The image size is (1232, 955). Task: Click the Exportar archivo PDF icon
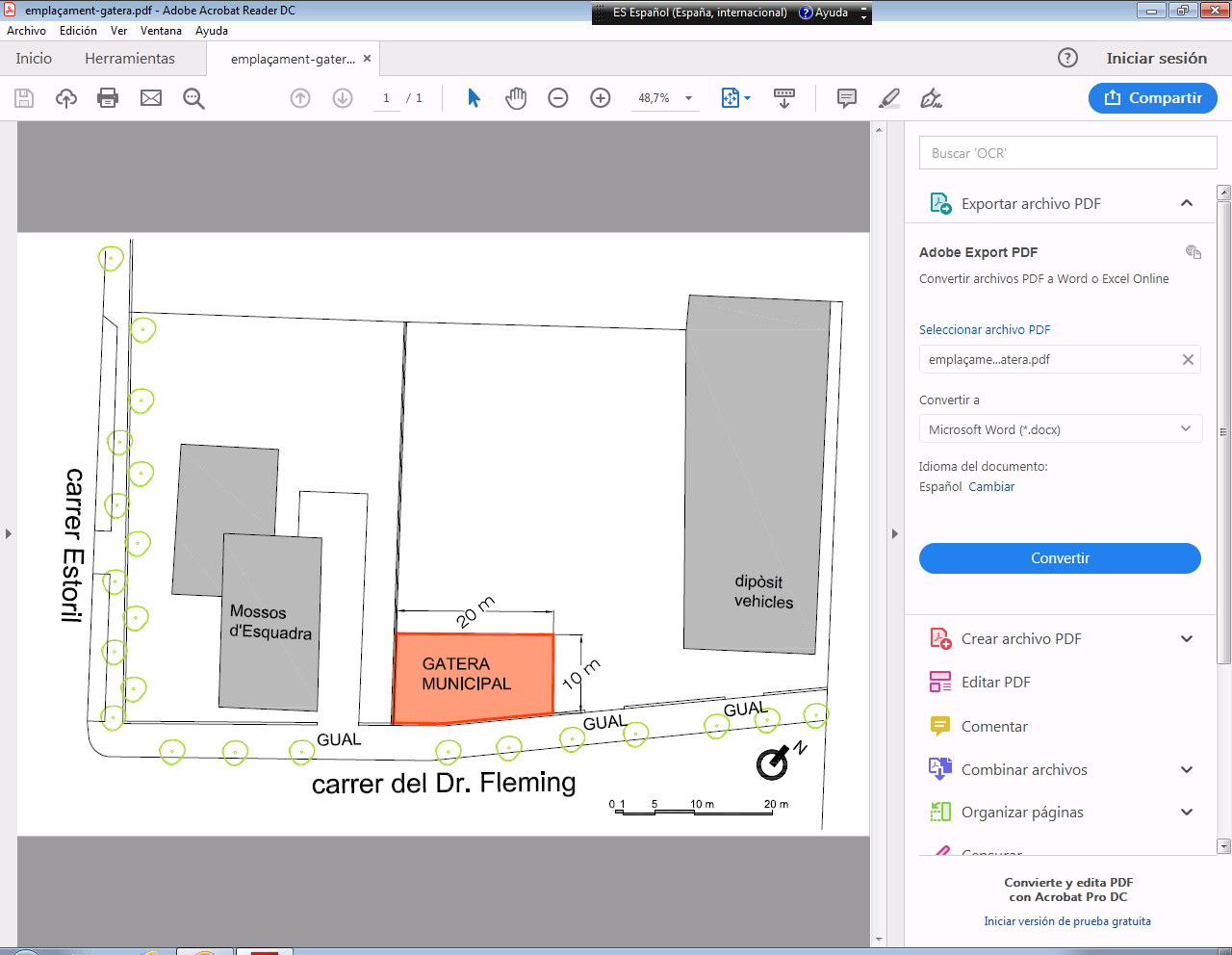[x=940, y=203]
